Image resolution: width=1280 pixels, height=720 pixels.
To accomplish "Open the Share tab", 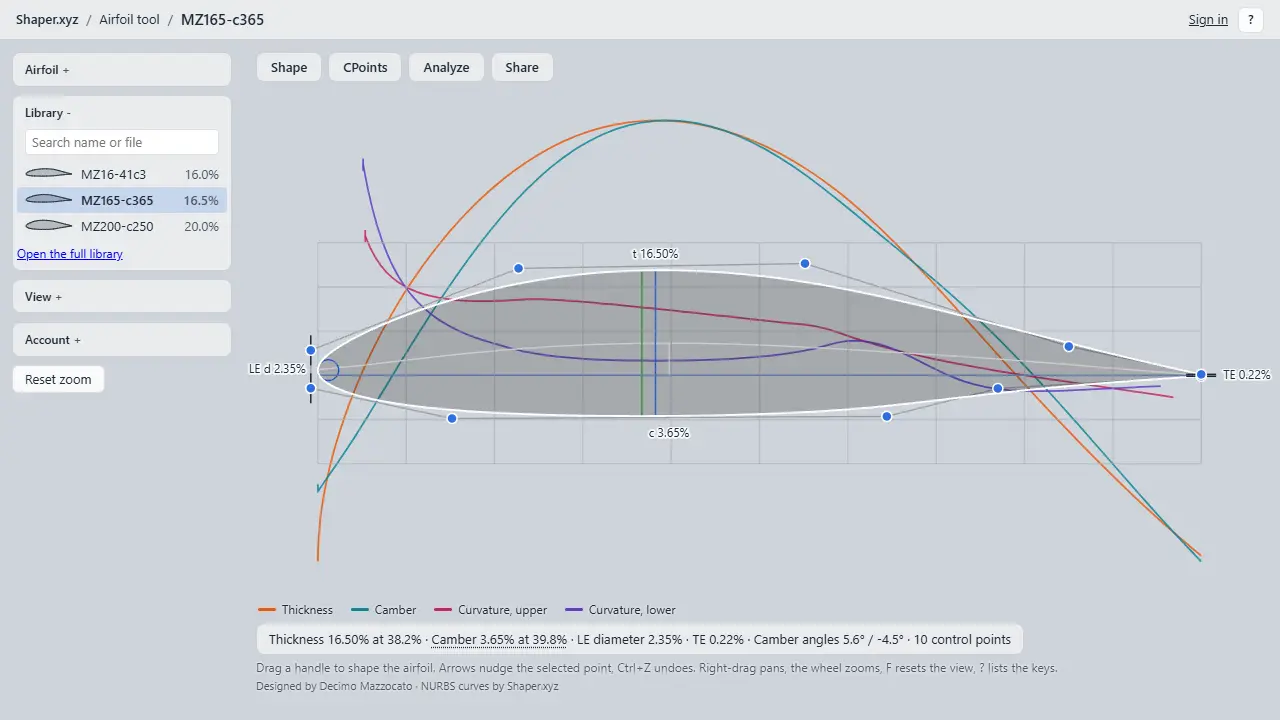I will click(x=522, y=67).
